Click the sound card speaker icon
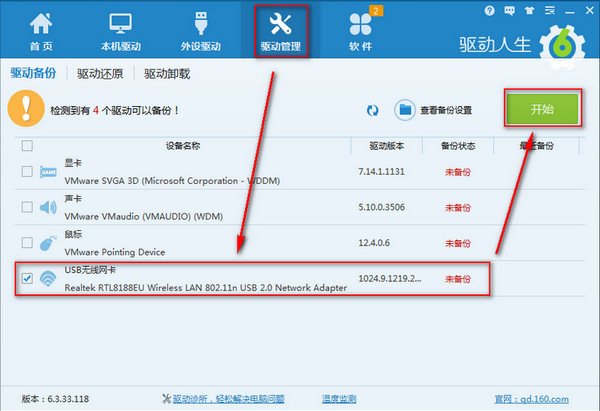This screenshot has width=600, height=411. point(48,207)
